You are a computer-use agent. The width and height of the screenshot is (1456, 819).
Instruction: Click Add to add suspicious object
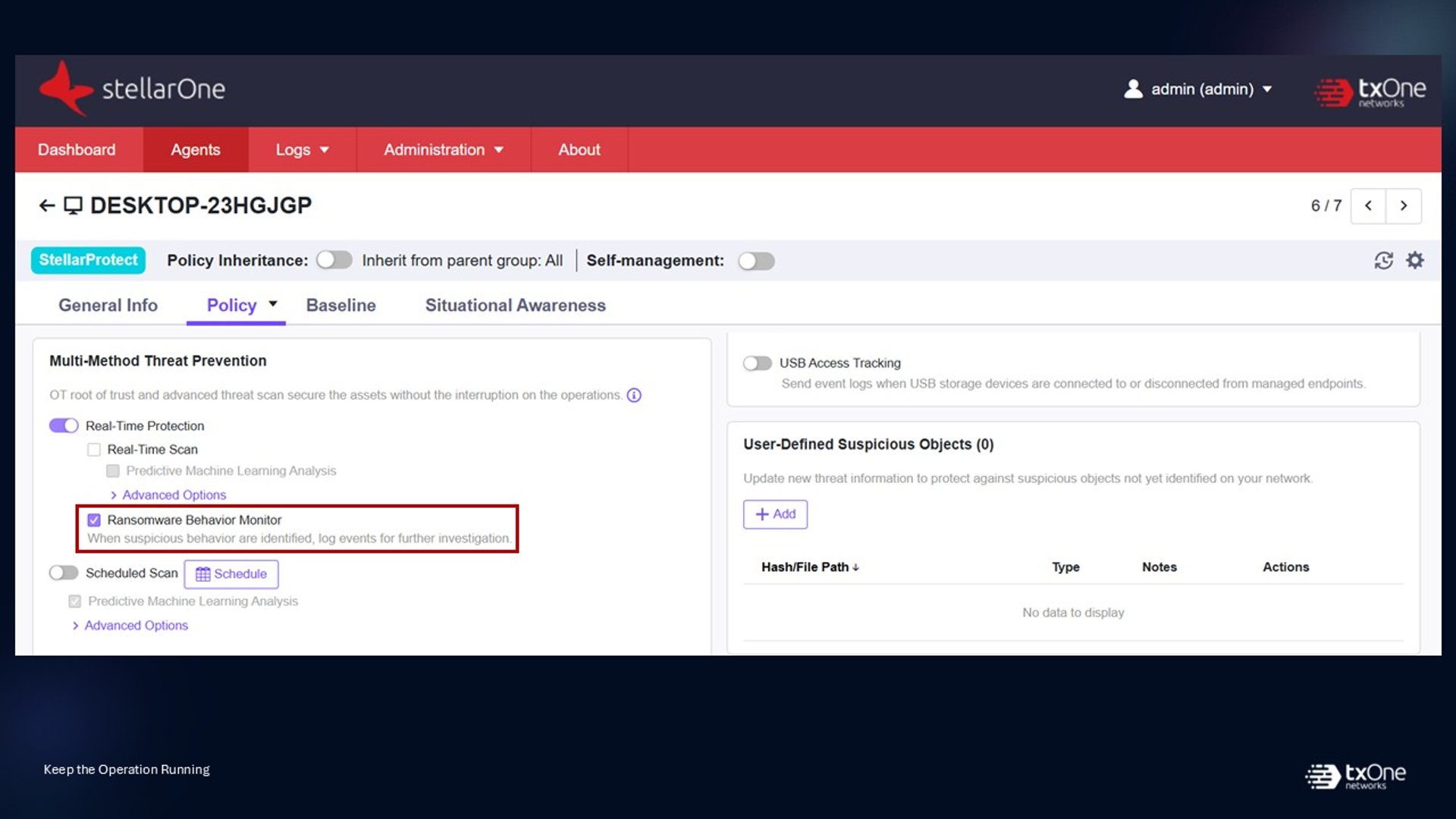(x=775, y=514)
